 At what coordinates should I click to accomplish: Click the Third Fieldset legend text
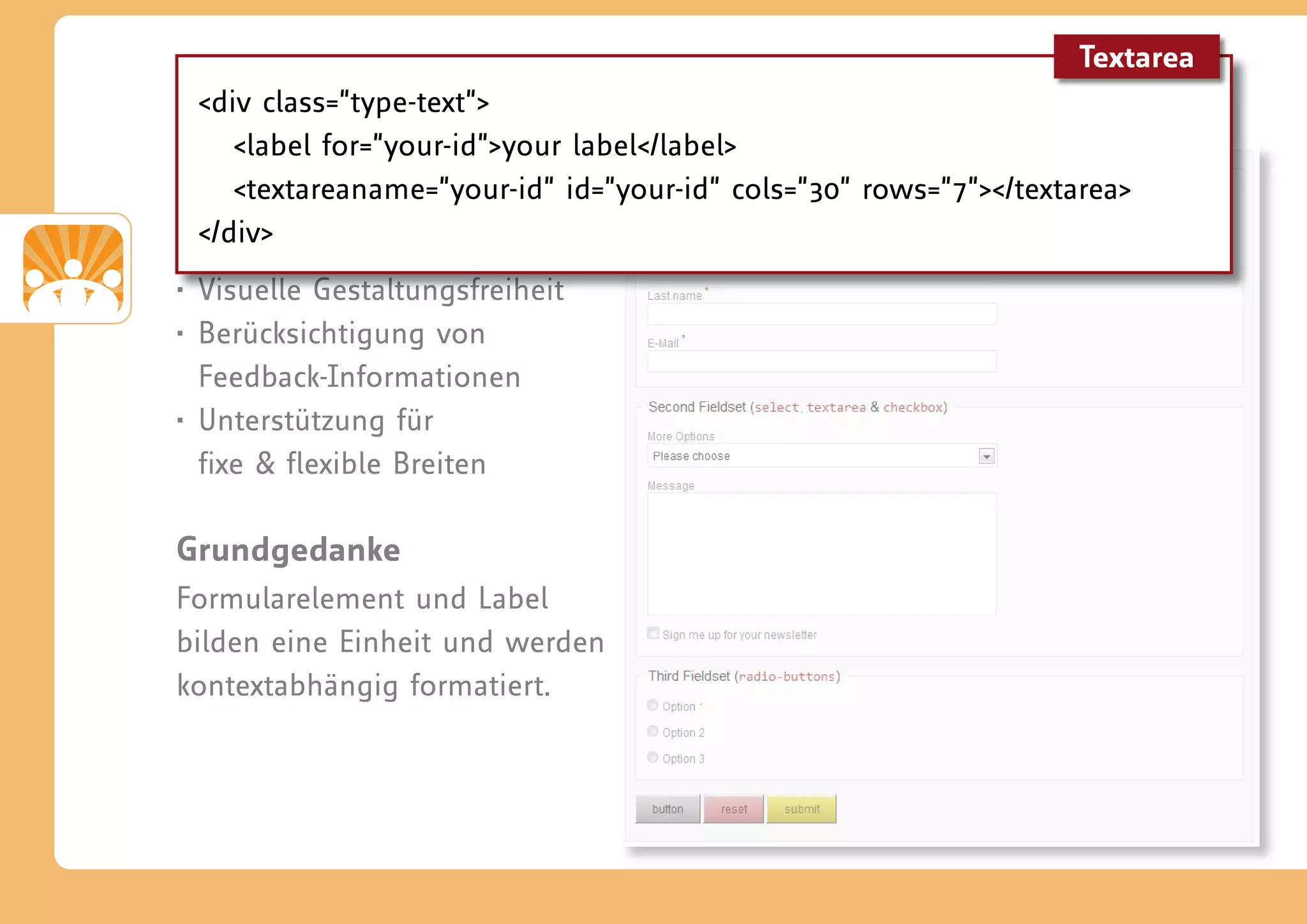pyautogui.click(x=744, y=676)
